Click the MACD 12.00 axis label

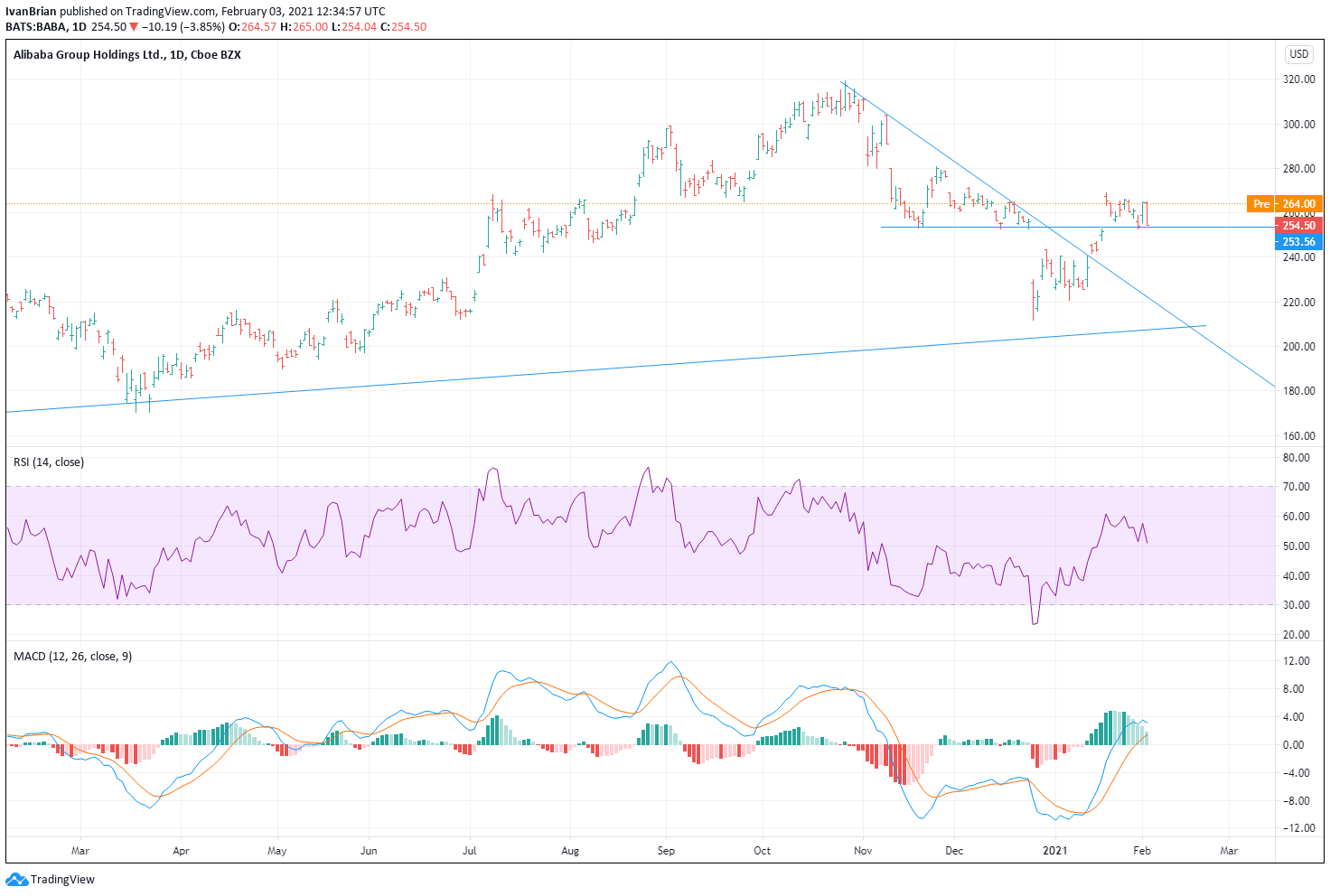(x=1296, y=661)
